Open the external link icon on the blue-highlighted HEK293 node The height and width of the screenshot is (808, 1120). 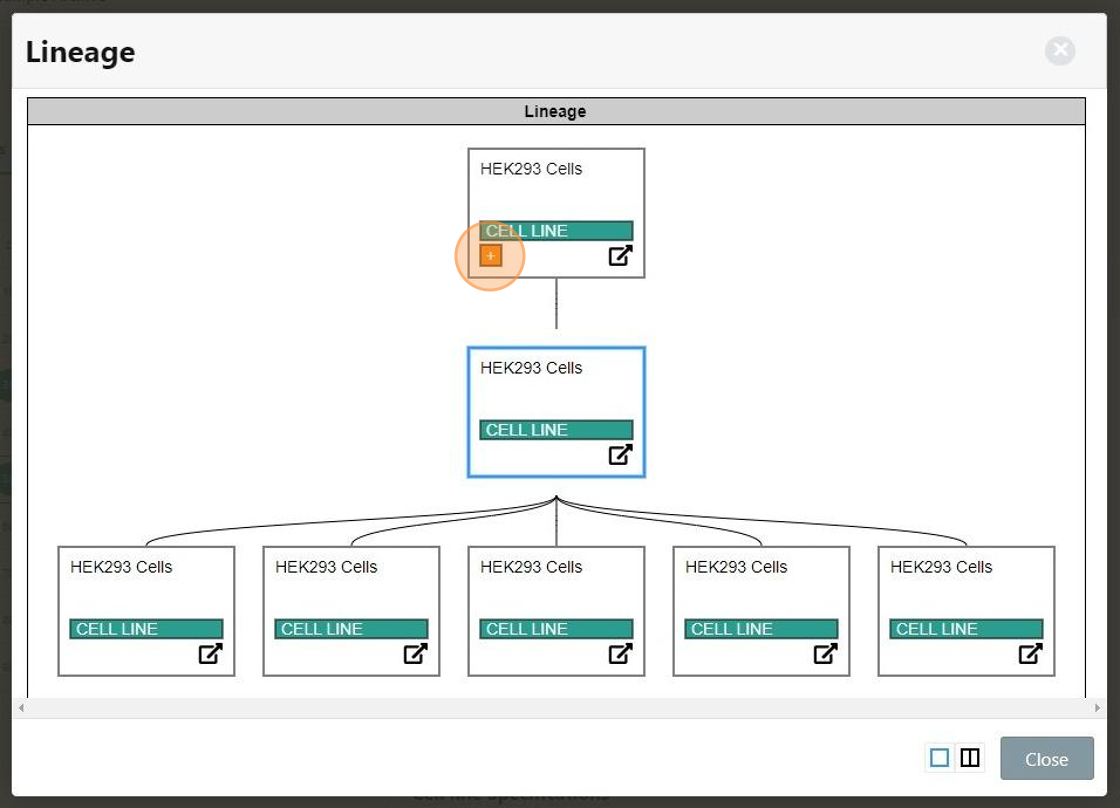620,454
